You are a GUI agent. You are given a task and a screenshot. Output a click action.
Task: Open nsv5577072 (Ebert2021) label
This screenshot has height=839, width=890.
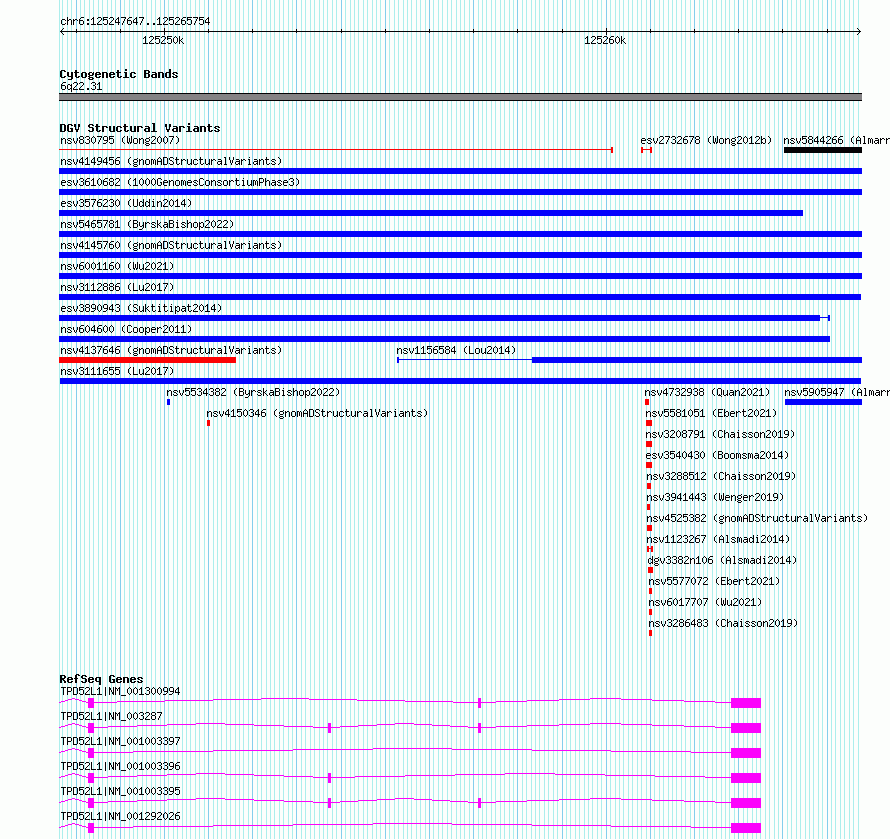tap(714, 581)
